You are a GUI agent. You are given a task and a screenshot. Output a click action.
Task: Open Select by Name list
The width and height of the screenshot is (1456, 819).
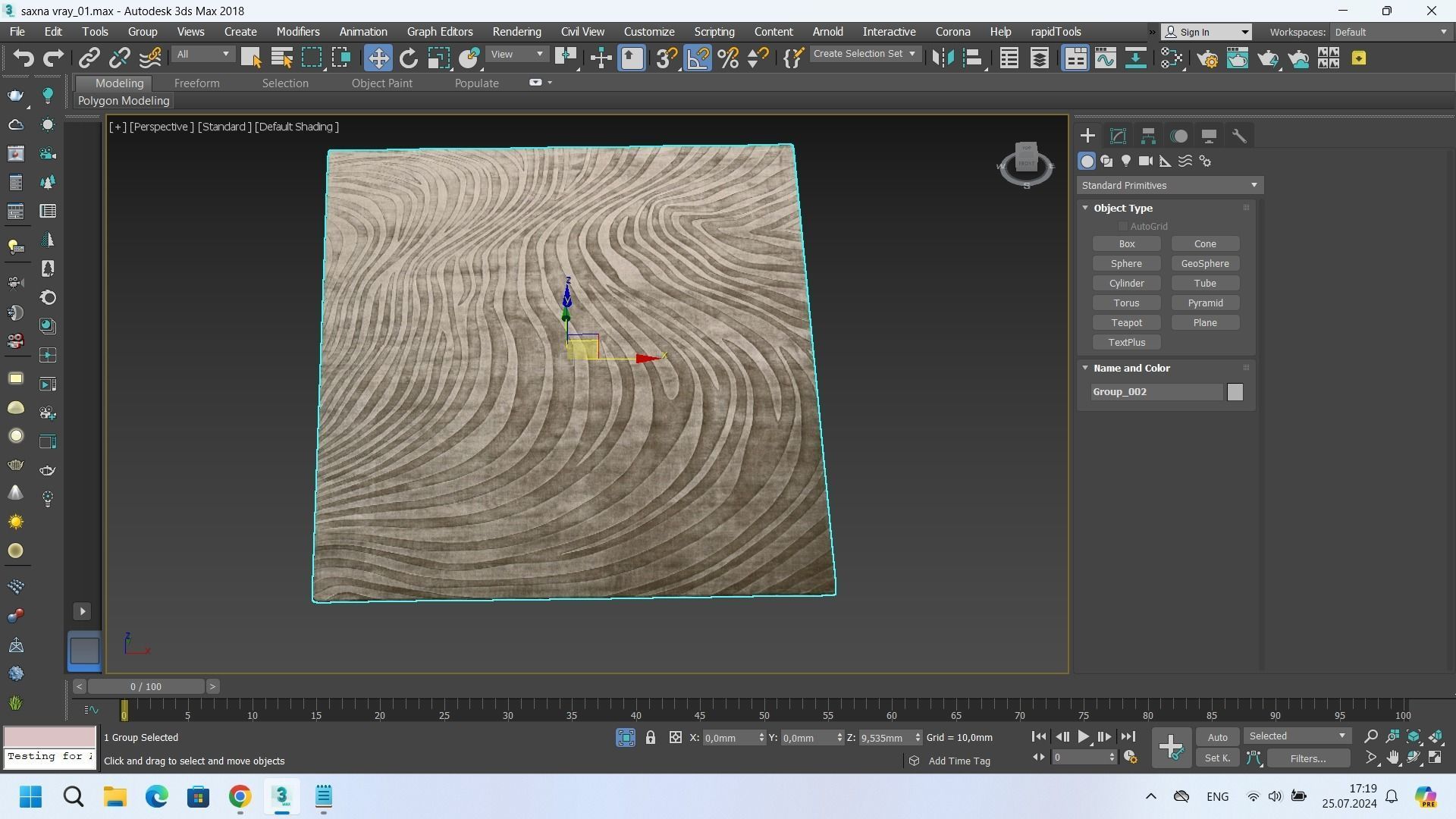[281, 58]
